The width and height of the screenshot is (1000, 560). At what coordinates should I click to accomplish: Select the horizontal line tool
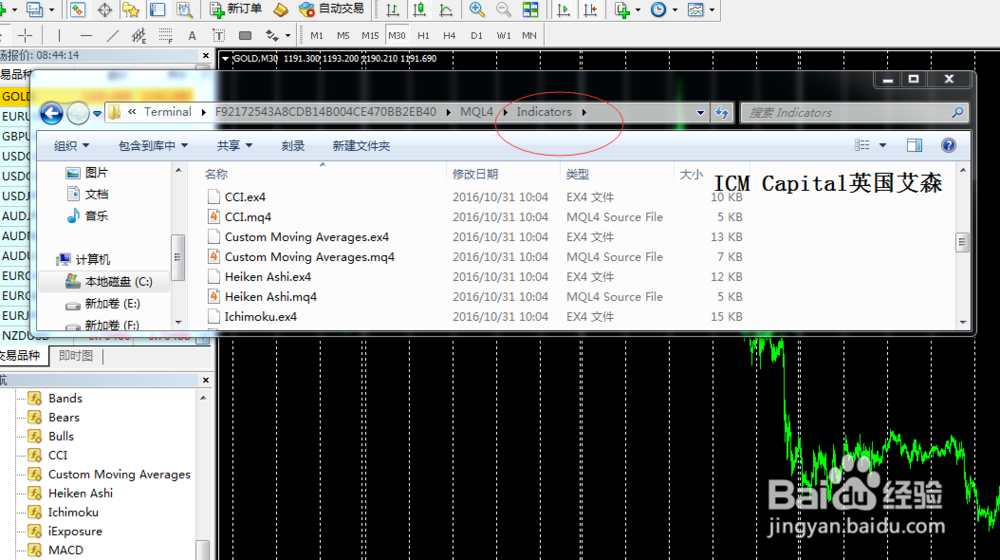point(86,36)
